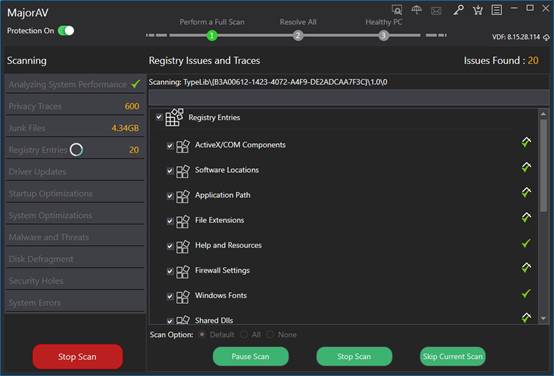This screenshot has width=554, height=376.
Task: Click the VDF update upload arrow icon
Action: click(x=546, y=37)
